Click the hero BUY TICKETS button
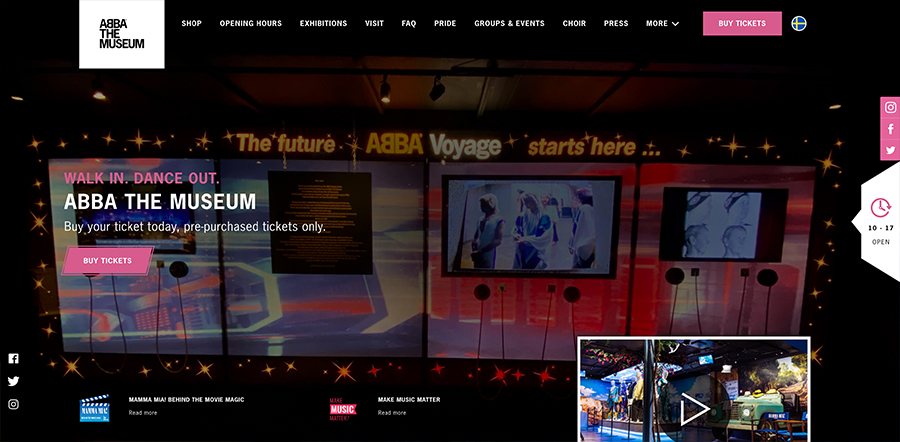 coord(107,261)
